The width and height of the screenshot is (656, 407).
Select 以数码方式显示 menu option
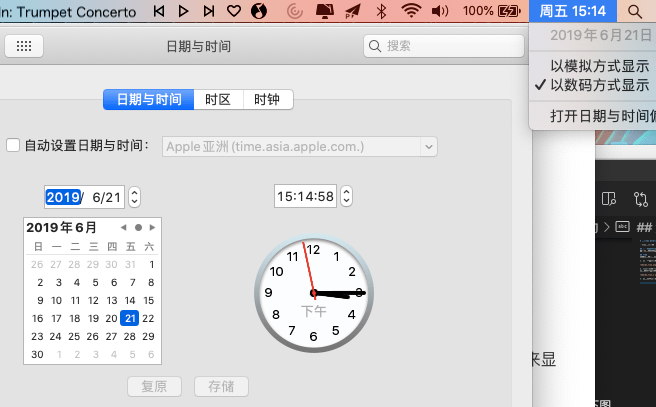599,85
